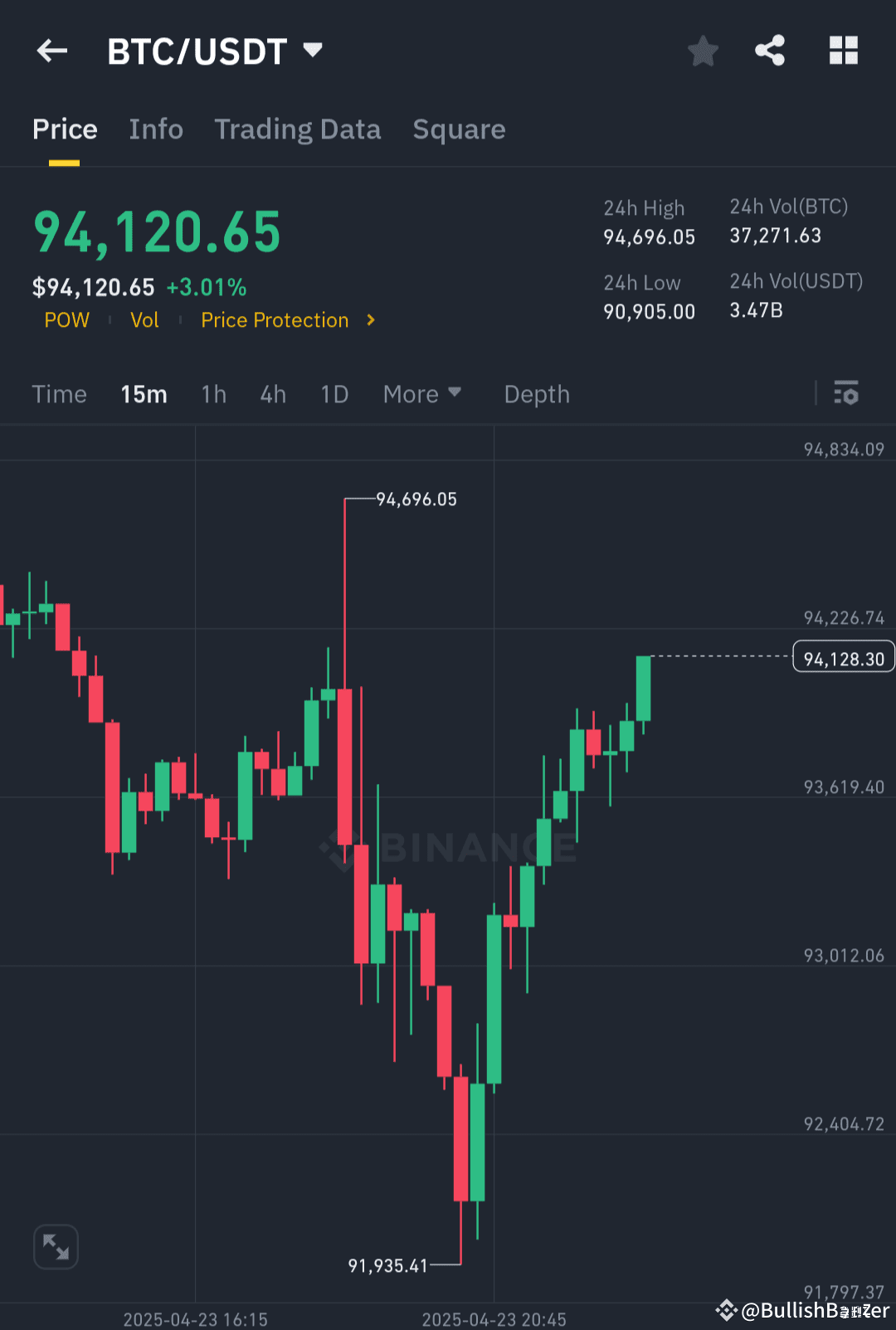Click the back arrow to exit the chart
Viewport: 896px width, 1330px height.
(x=51, y=51)
